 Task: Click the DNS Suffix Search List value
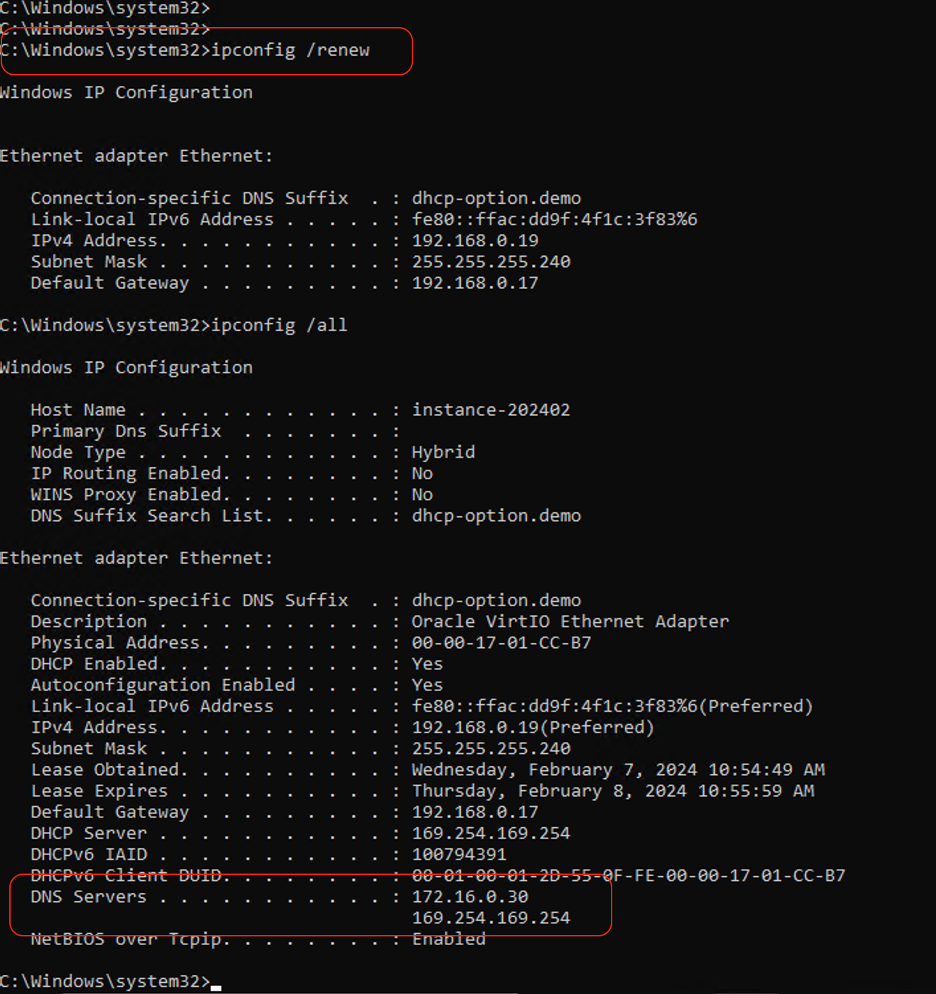[x=496, y=516]
